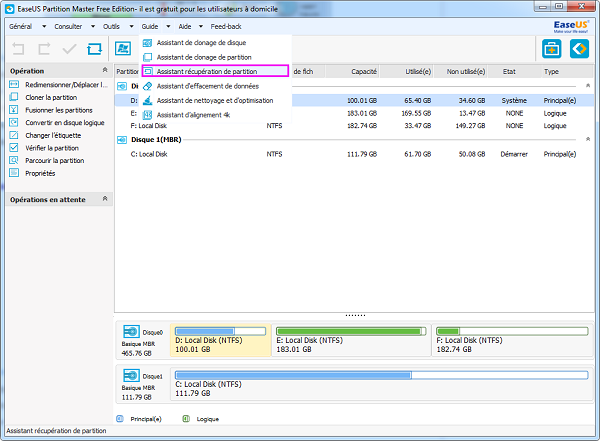Open the Consulter menu
Viewport: 600px width, 441px height.
68,26
